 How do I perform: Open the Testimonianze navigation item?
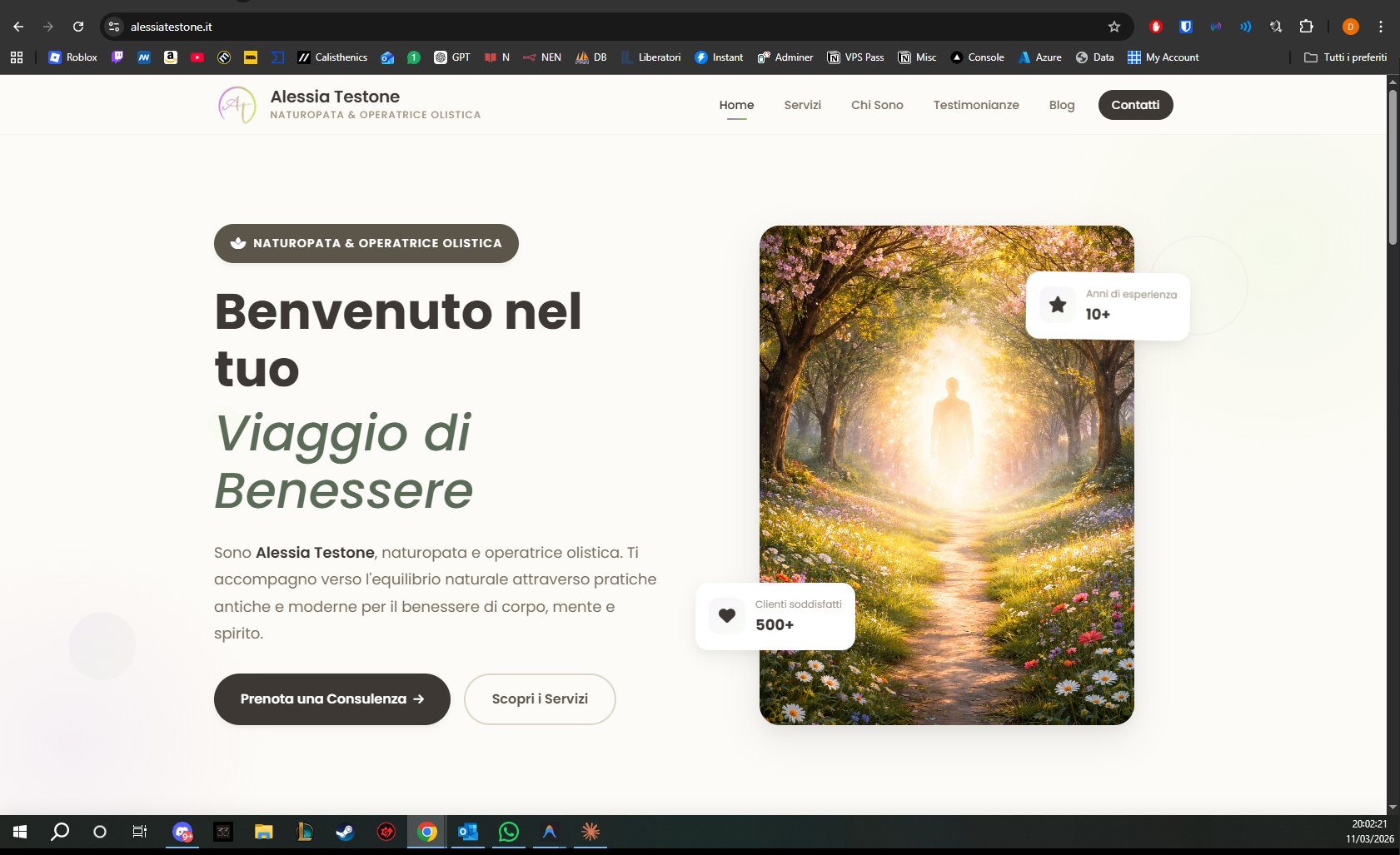click(975, 105)
